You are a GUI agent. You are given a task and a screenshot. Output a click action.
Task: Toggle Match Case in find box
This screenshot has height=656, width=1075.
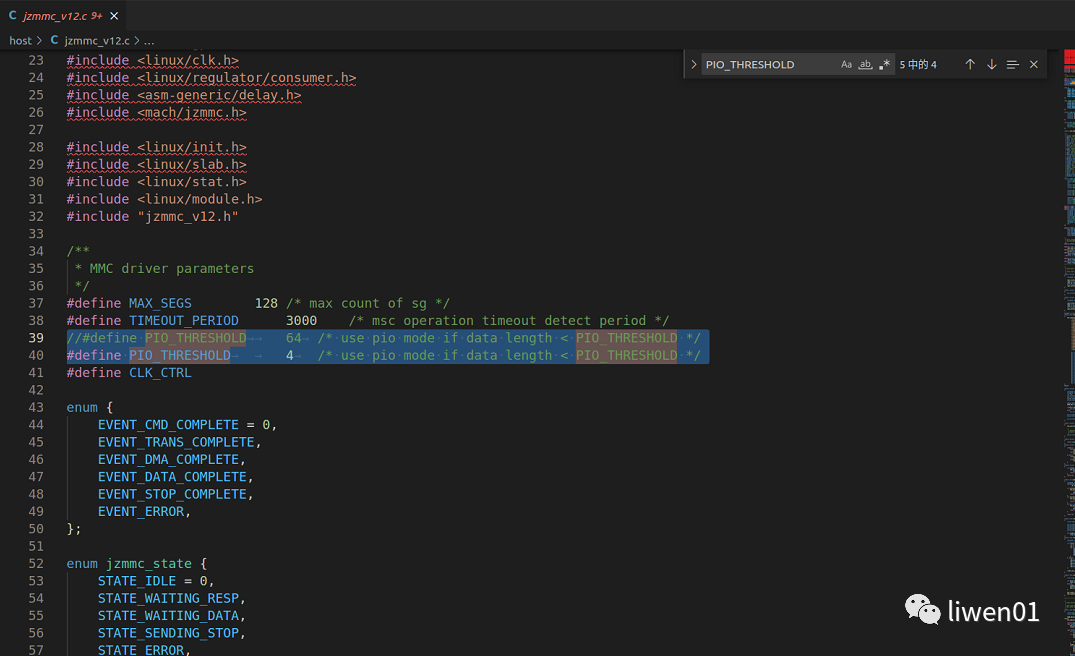[846, 64]
